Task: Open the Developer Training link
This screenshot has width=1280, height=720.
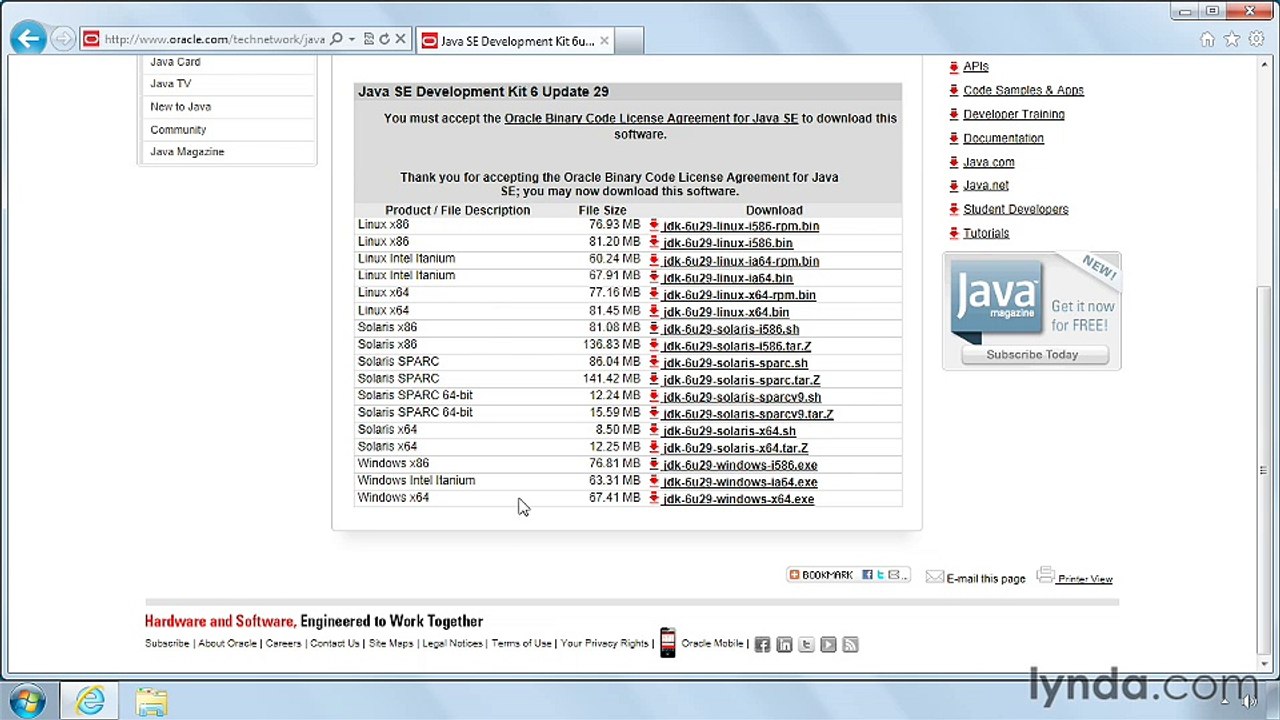Action: pos(1014,115)
